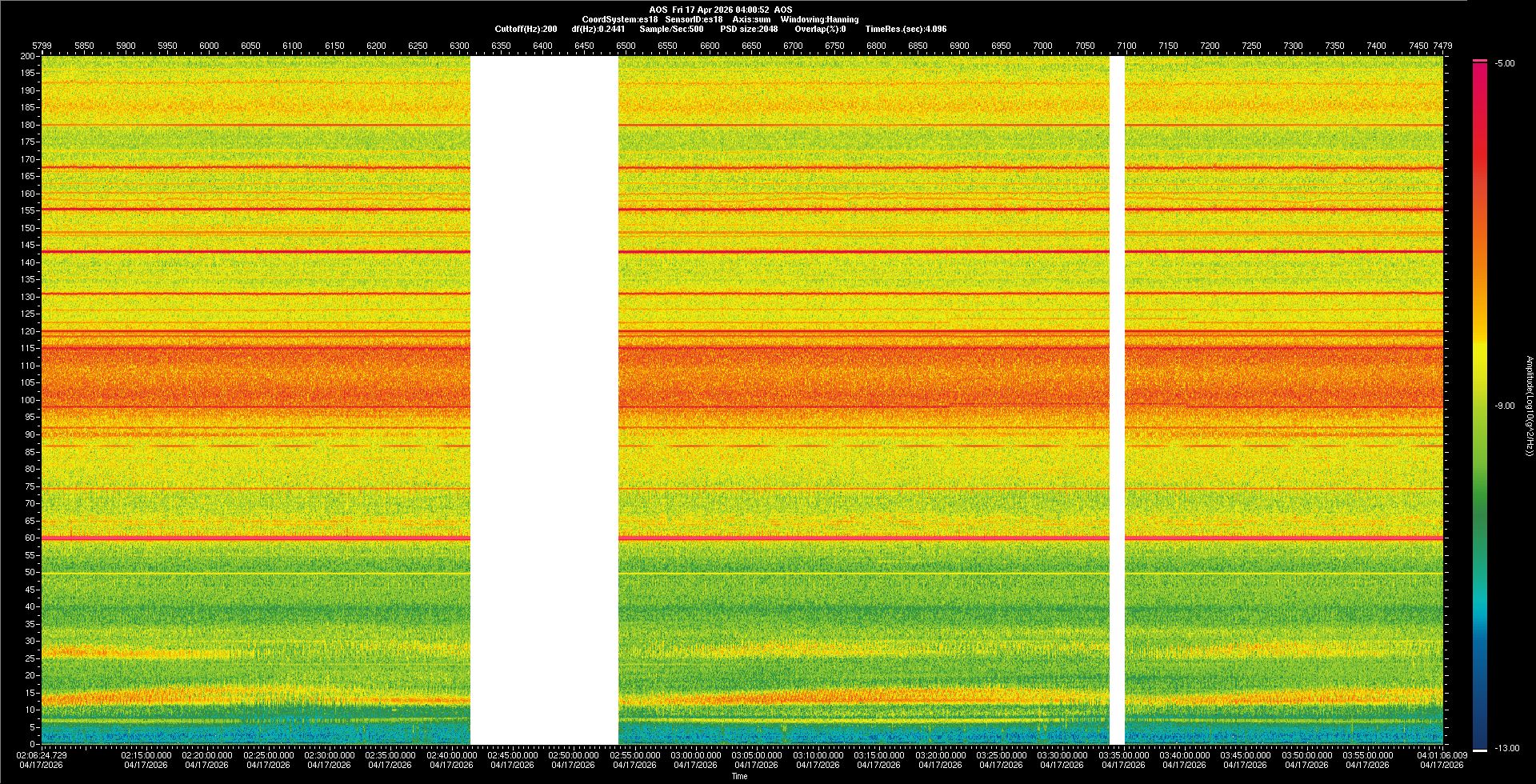Click the Windowing:Hanning header text
Image resolution: width=1536 pixels, height=784 pixels.
click(x=819, y=19)
